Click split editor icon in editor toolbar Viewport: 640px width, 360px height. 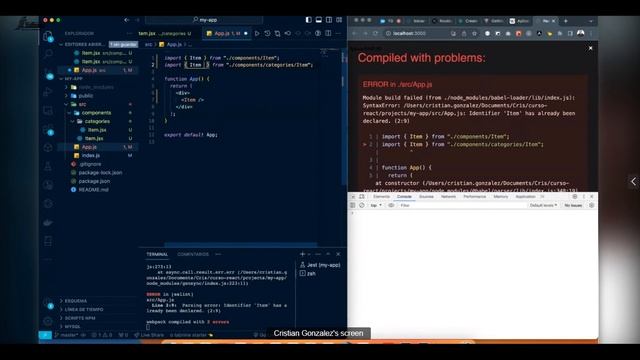click(328, 33)
